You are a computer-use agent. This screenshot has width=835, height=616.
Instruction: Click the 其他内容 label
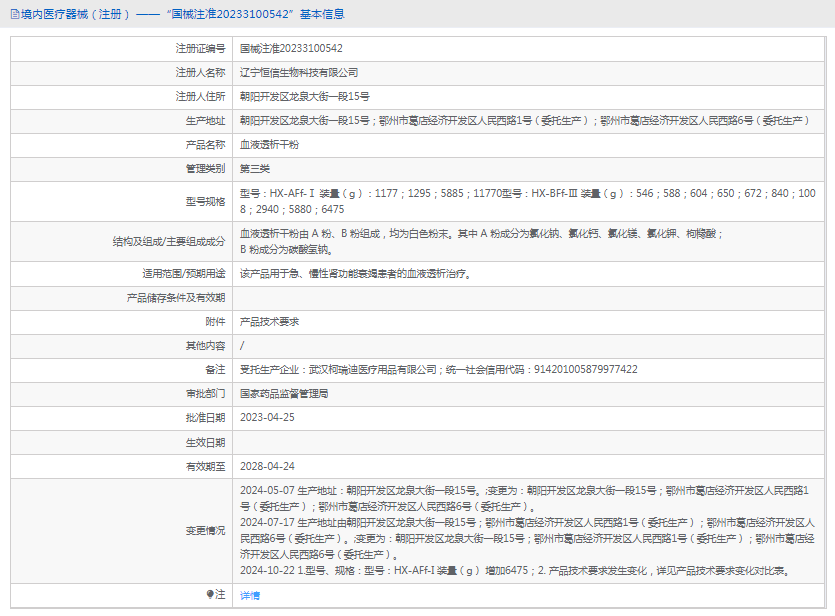205,346
